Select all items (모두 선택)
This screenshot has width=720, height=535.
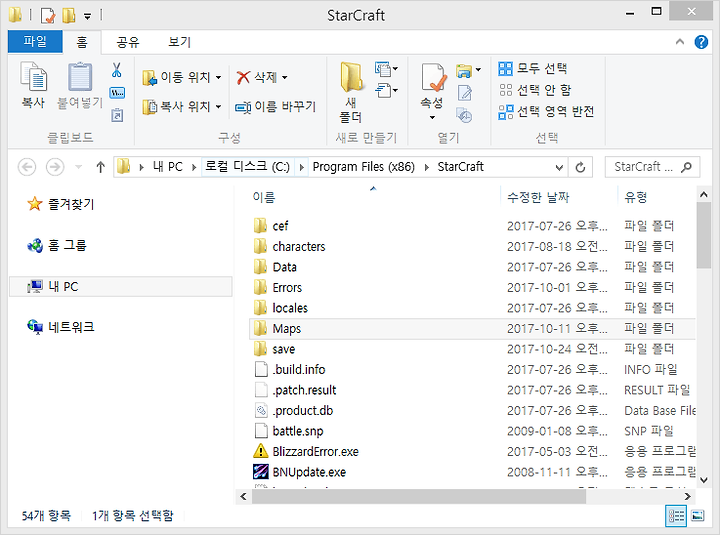pos(533,69)
